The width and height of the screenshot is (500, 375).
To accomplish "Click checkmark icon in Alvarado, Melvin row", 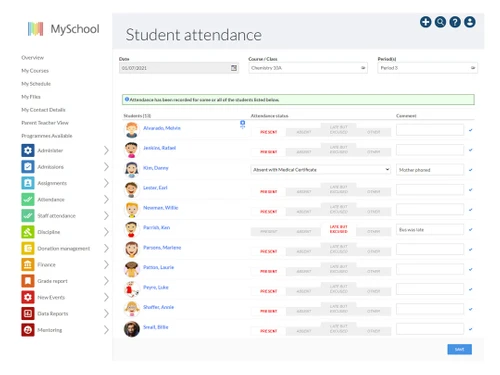I will pyautogui.click(x=470, y=130).
